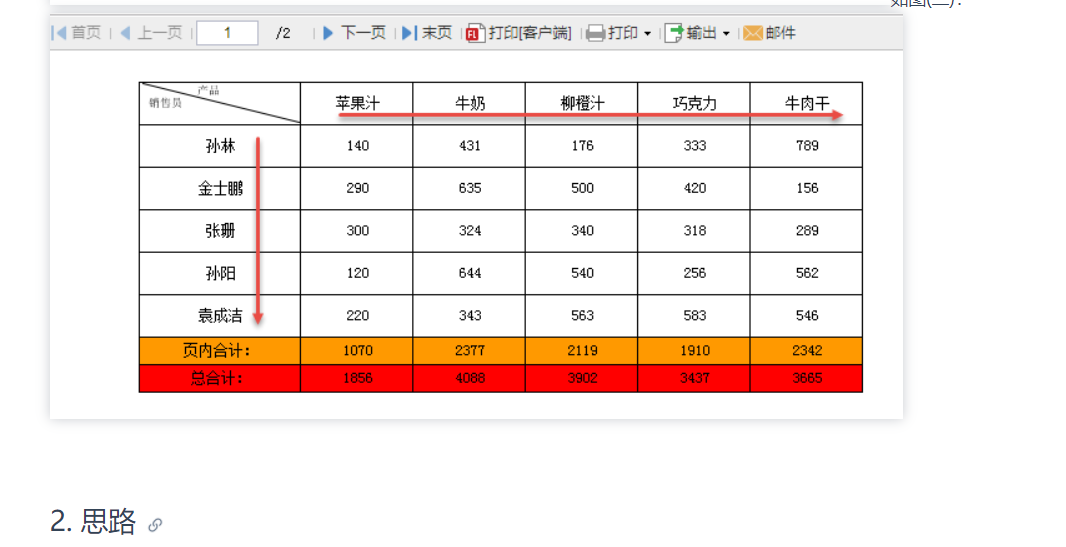Click next page arrow icon
Image resolution: width=1066 pixels, height=547 pixels.
coord(328,33)
